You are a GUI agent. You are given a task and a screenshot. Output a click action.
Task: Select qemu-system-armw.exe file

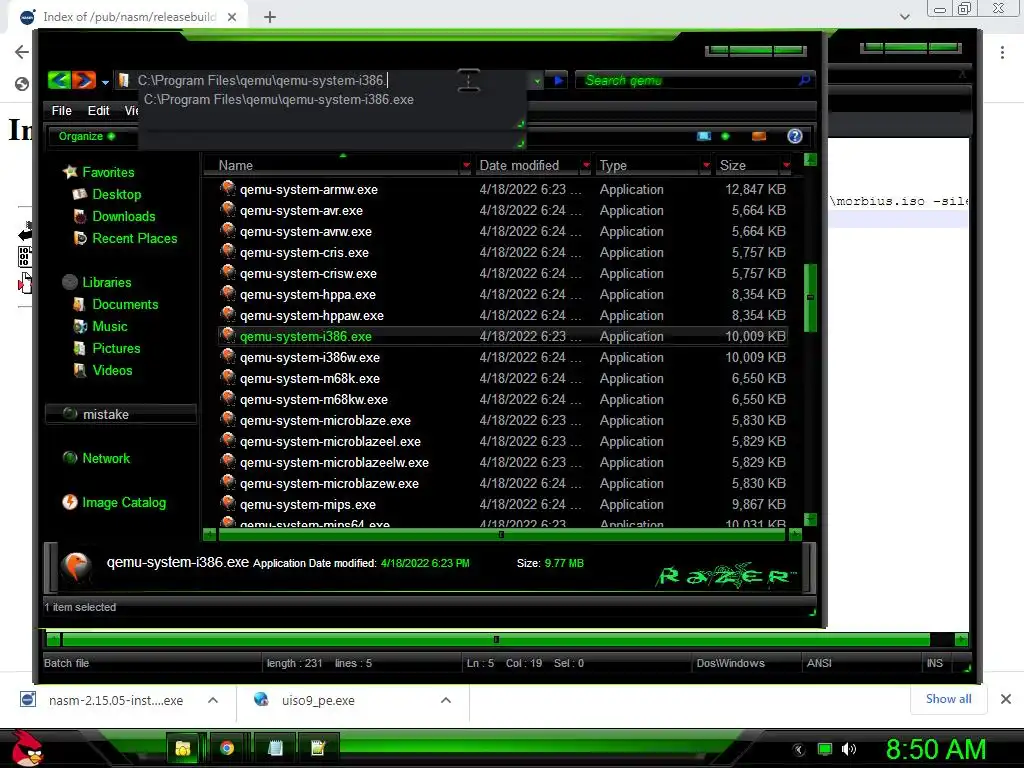click(308, 189)
